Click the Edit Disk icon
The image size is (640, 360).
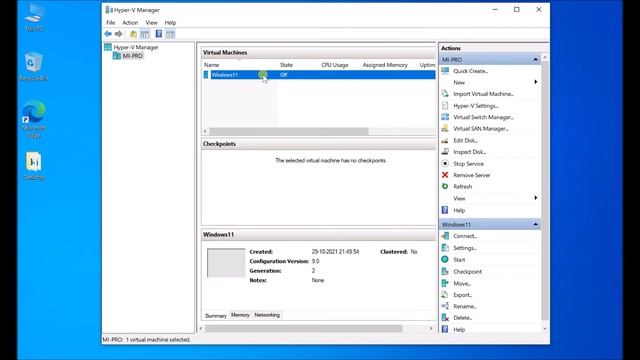[445, 140]
